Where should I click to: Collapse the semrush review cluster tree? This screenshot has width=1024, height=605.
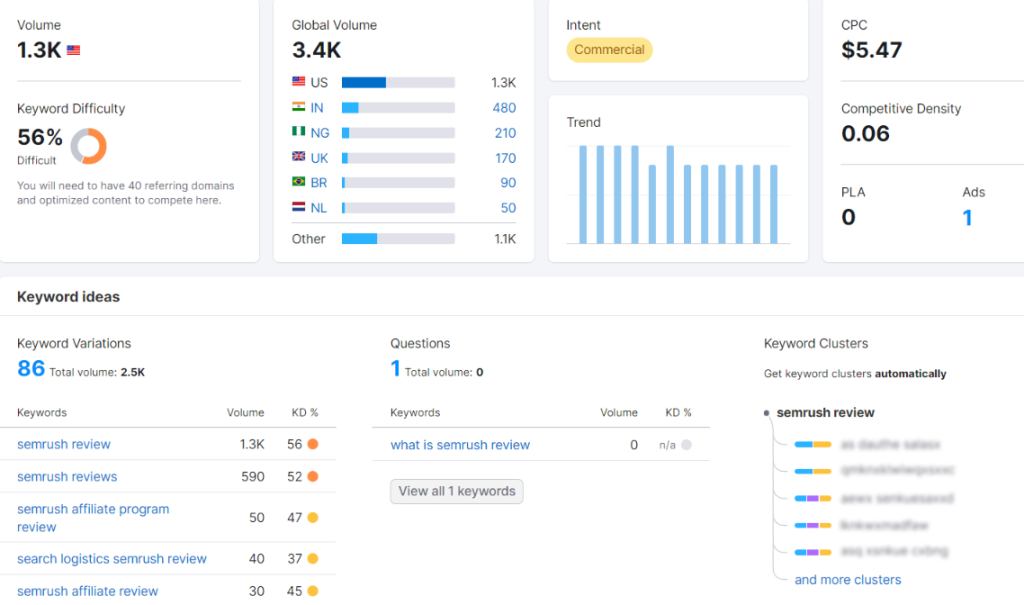[x=767, y=412]
